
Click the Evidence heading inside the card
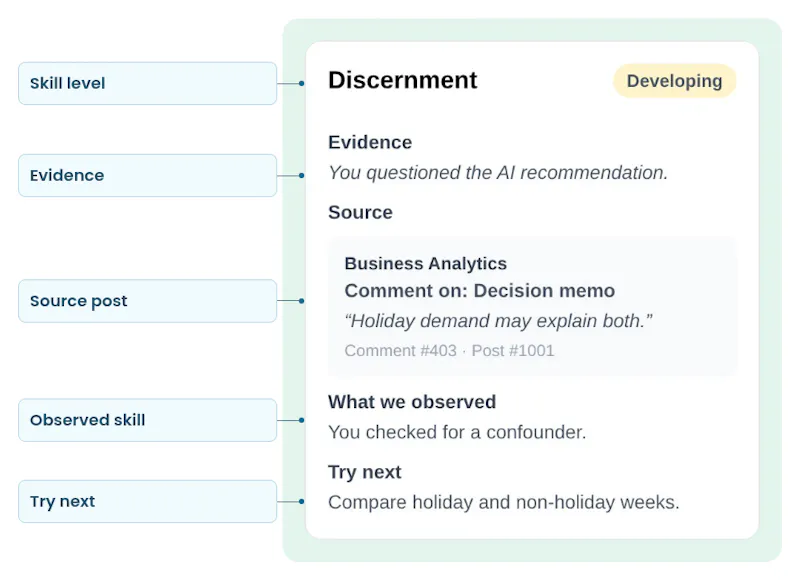click(370, 142)
